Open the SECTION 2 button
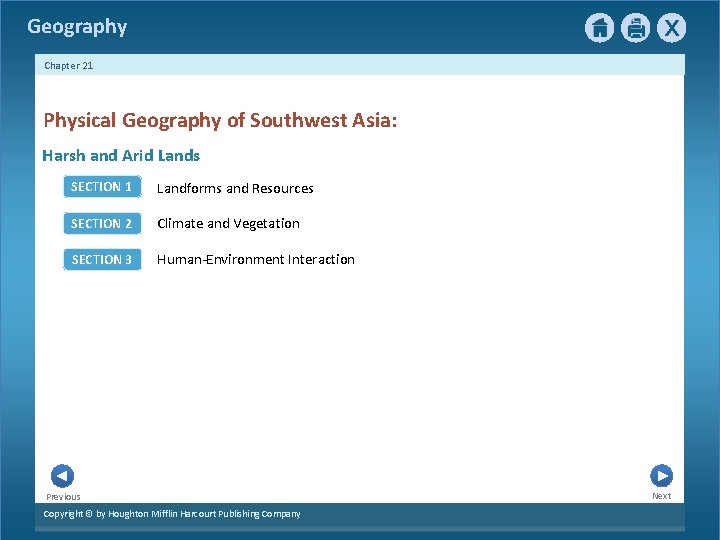The width and height of the screenshot is (720, 540). [x=102, y=223]
